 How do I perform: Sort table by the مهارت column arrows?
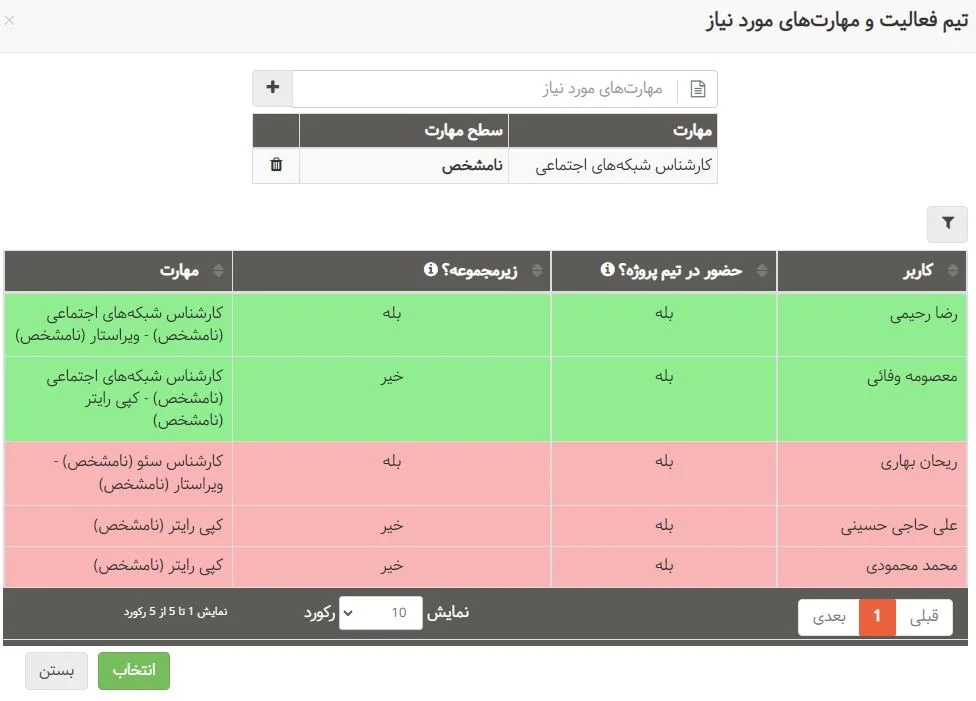[219, 270]
